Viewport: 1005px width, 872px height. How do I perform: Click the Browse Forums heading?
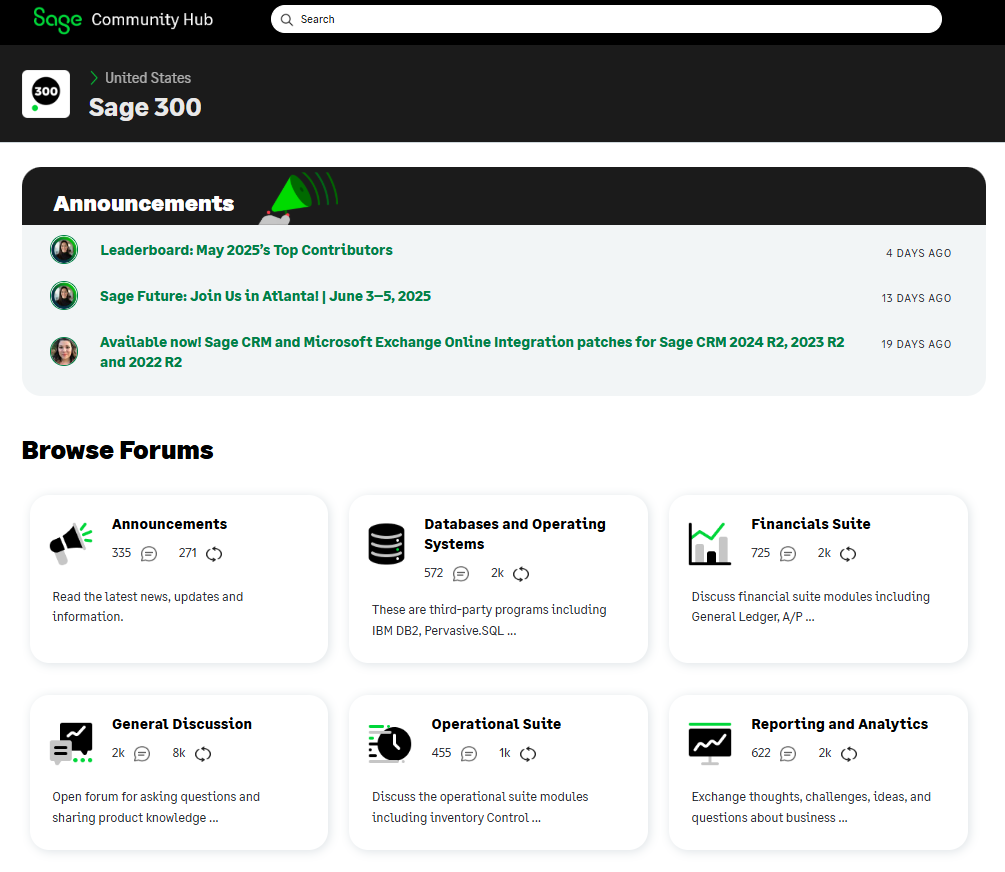[x=117, y=450]
